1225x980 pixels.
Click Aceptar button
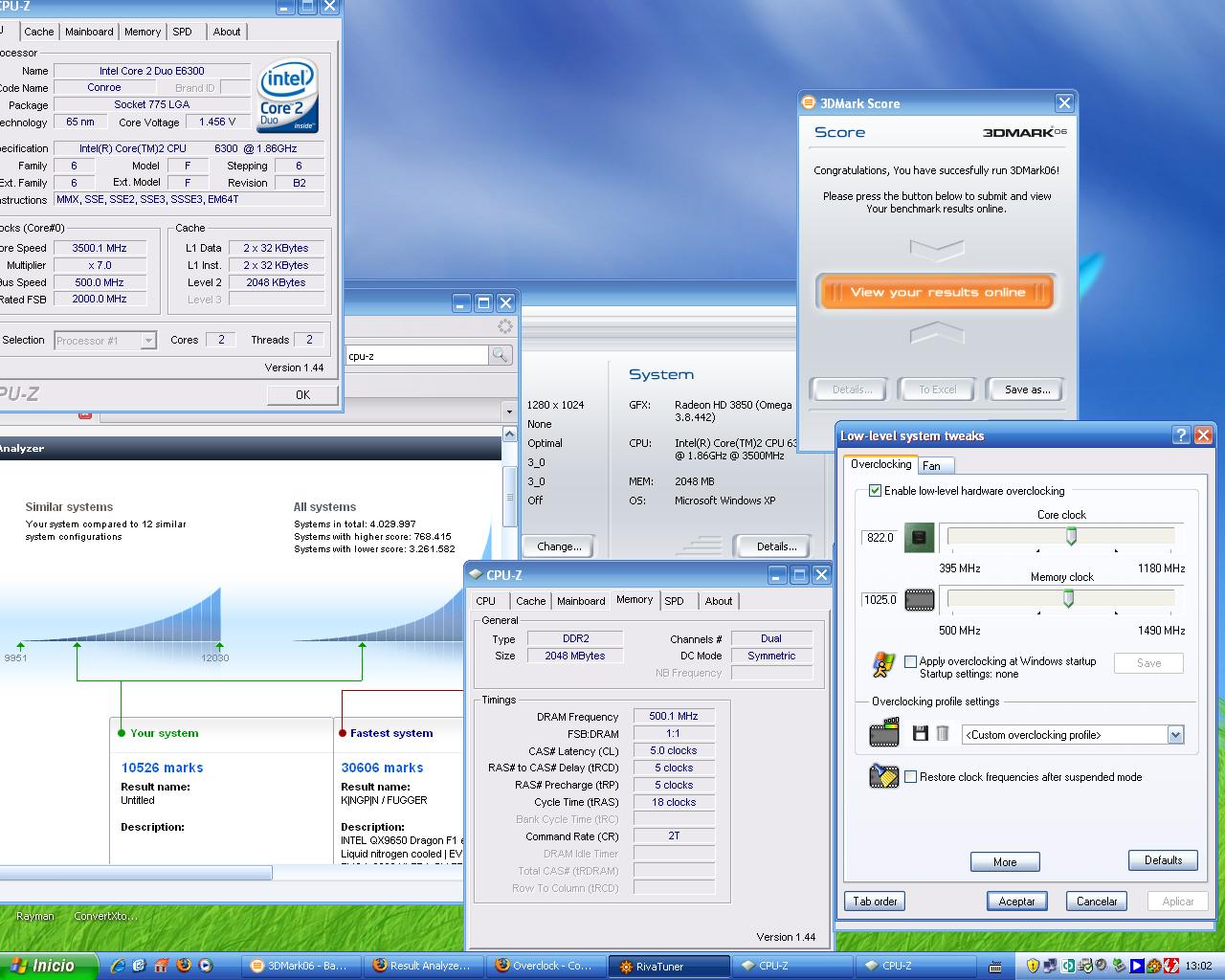pyautogui.click(x=1016, y=902)
